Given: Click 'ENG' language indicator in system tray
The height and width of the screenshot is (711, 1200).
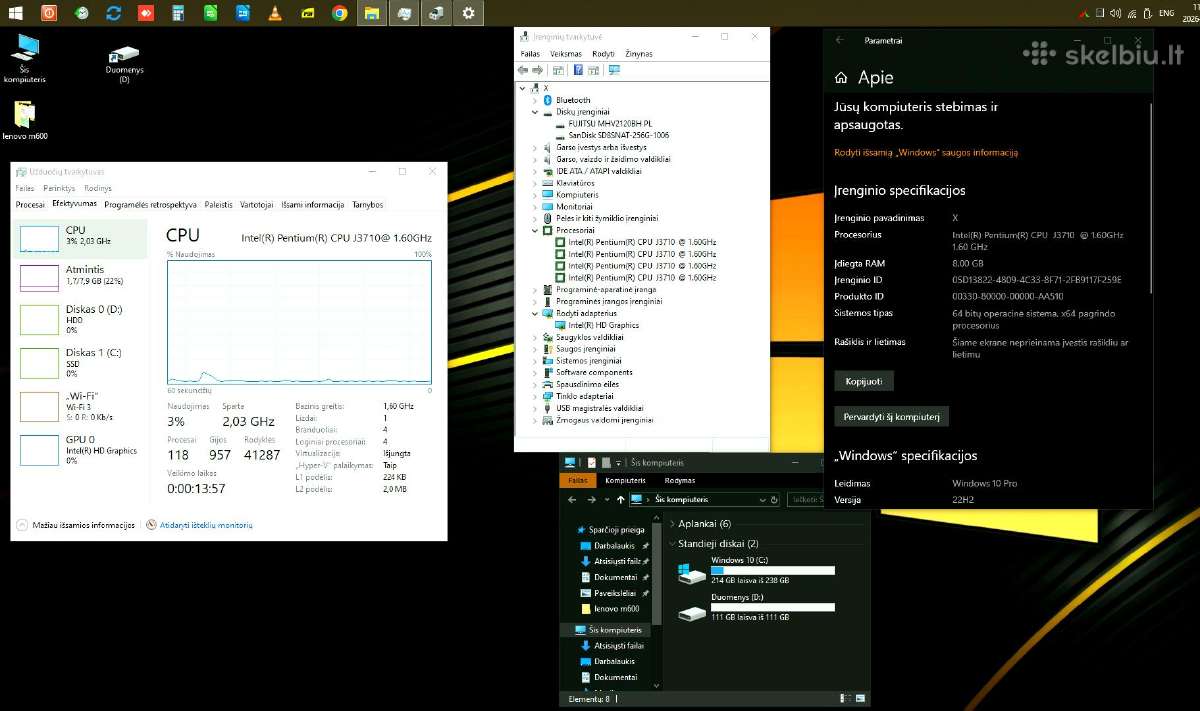Looking at the screenshot, I should (x=1166, y=13).
